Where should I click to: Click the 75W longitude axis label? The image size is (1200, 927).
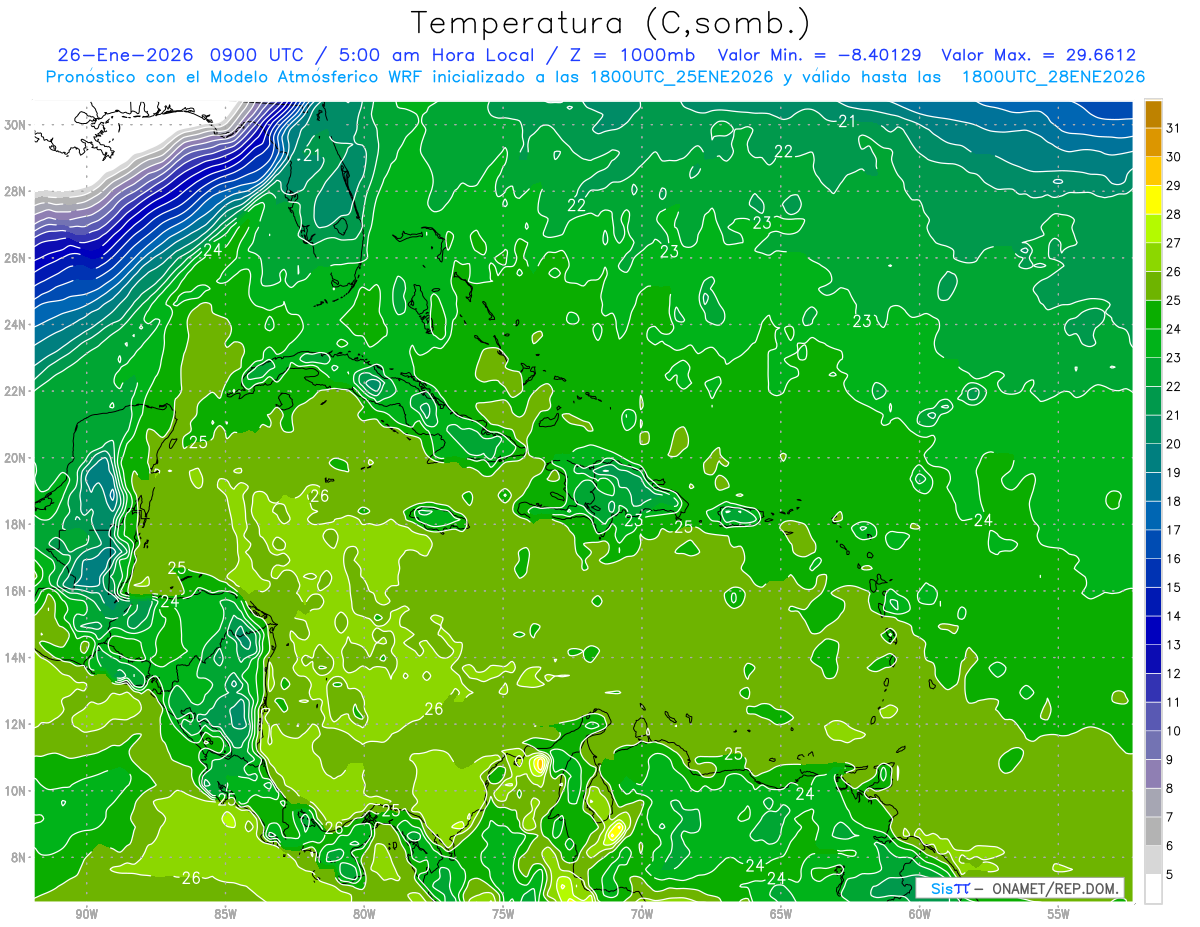pos(503,914)
